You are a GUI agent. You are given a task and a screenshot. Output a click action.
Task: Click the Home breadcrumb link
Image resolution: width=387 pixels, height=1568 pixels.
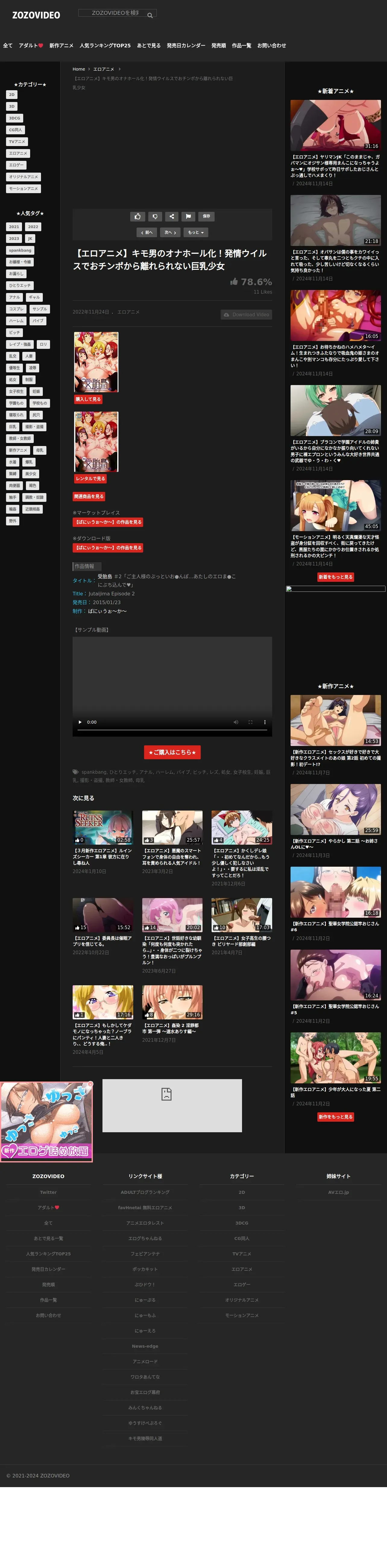tap(79, 69)
